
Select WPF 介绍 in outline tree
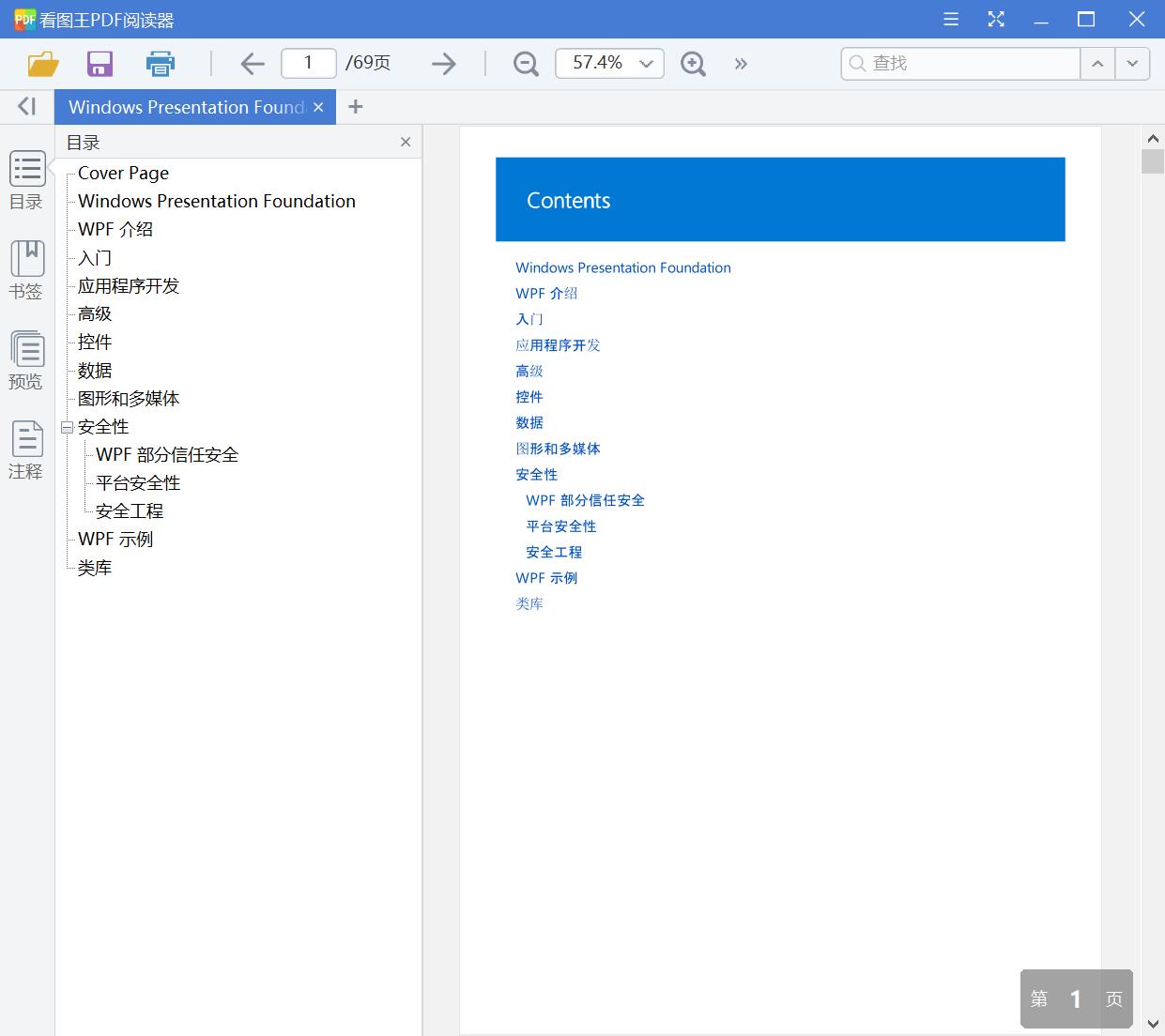(115, 229)
